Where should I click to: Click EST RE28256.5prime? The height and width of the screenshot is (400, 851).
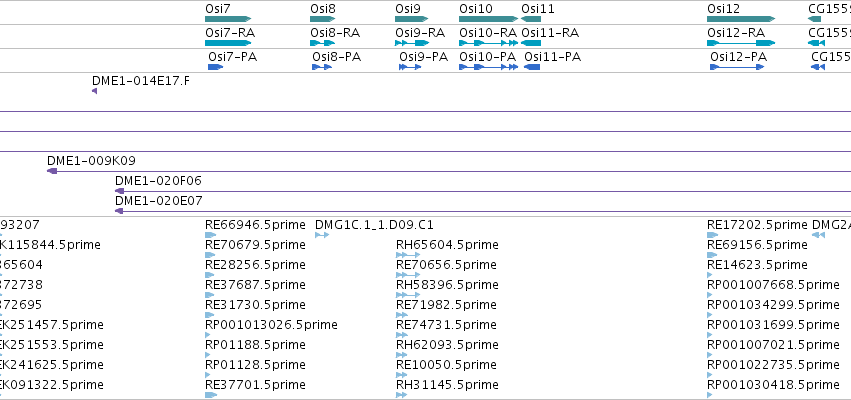click(x=256, y=265)
